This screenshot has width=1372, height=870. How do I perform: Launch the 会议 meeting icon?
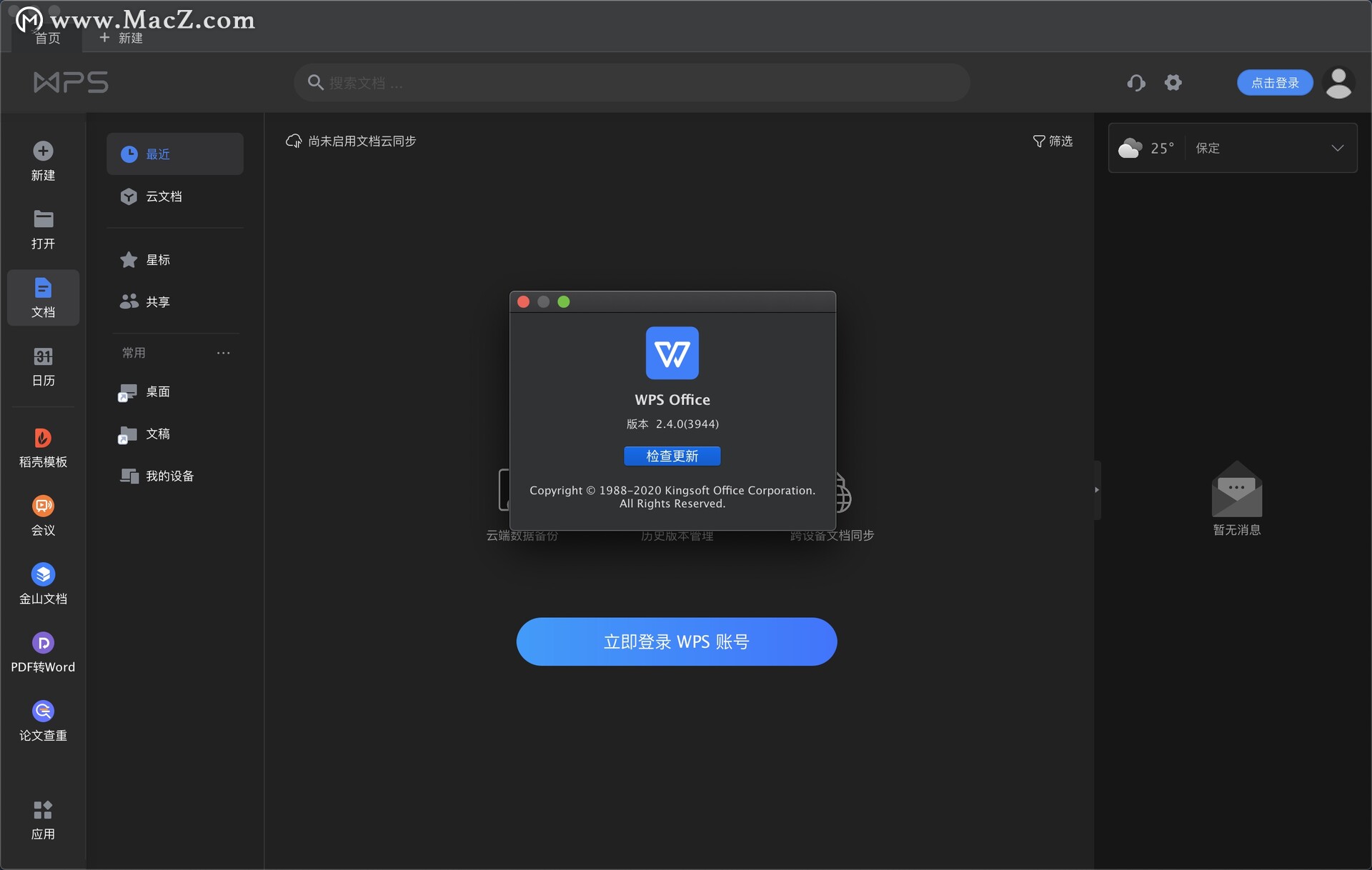43,506
